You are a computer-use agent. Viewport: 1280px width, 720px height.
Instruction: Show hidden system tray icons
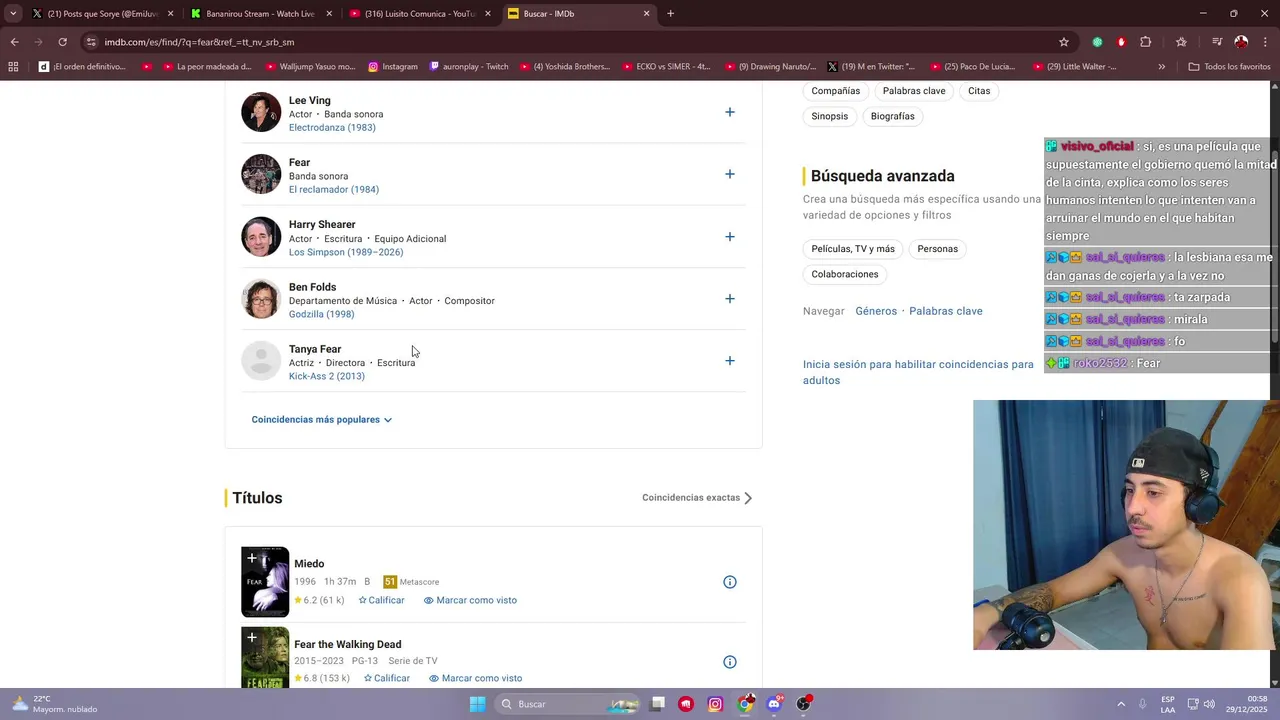tap(1121, 704)
